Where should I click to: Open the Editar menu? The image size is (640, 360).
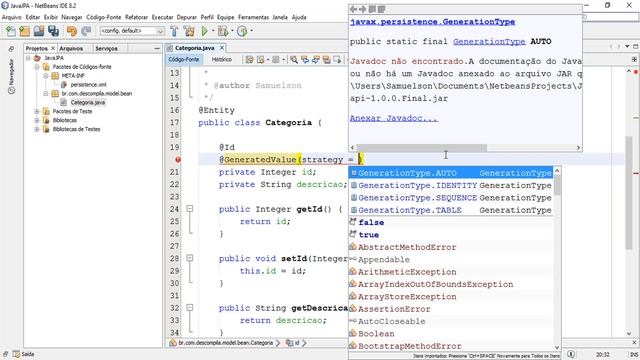[33, 17]
